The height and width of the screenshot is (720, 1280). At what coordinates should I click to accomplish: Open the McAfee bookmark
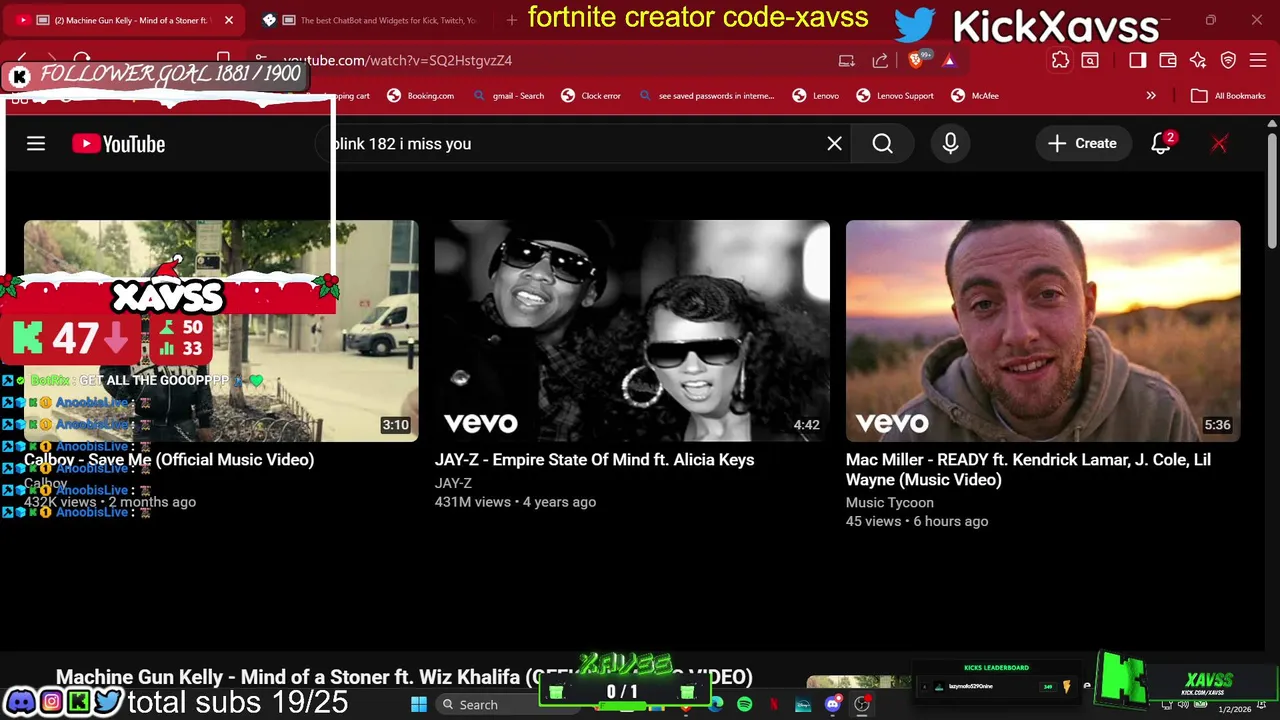[975, 96]
